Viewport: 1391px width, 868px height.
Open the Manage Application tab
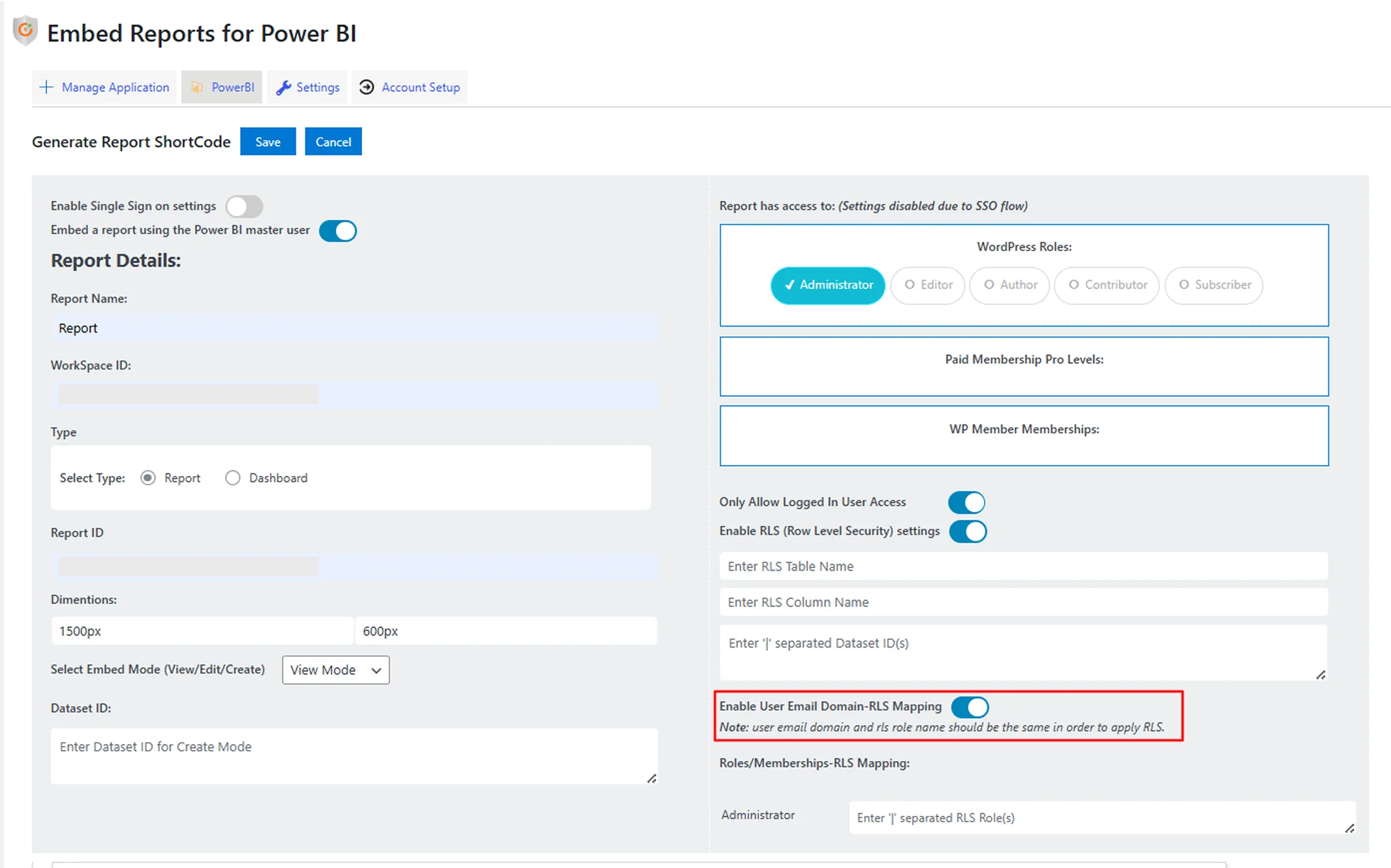click(104, 87)
